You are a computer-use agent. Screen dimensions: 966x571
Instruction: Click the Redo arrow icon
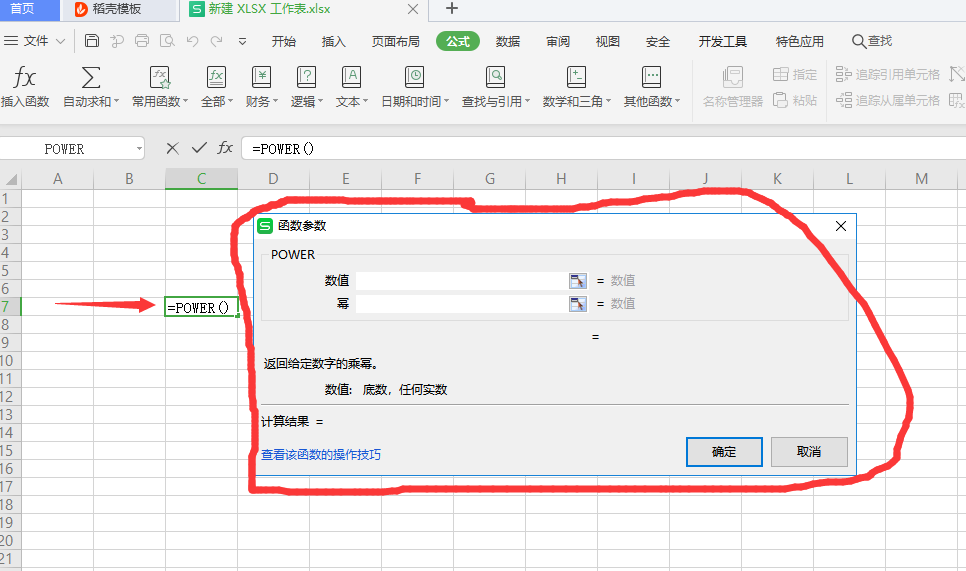[216, 41]
